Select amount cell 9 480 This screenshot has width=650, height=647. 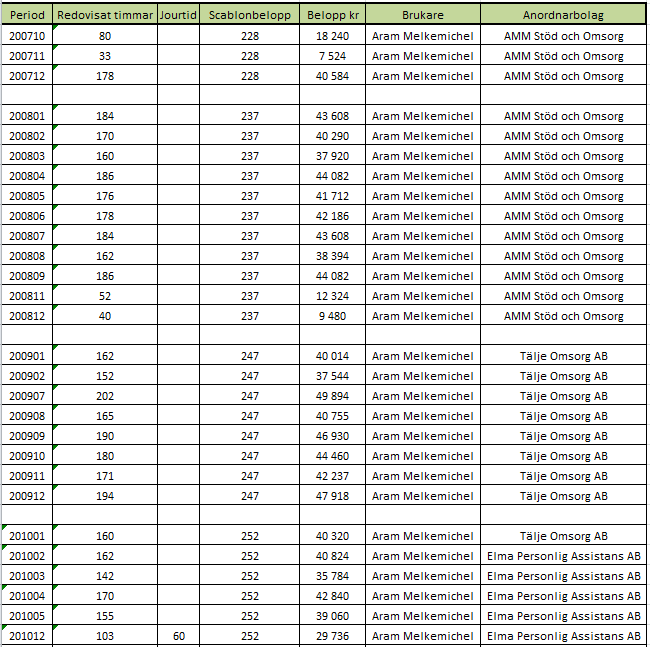332,316
